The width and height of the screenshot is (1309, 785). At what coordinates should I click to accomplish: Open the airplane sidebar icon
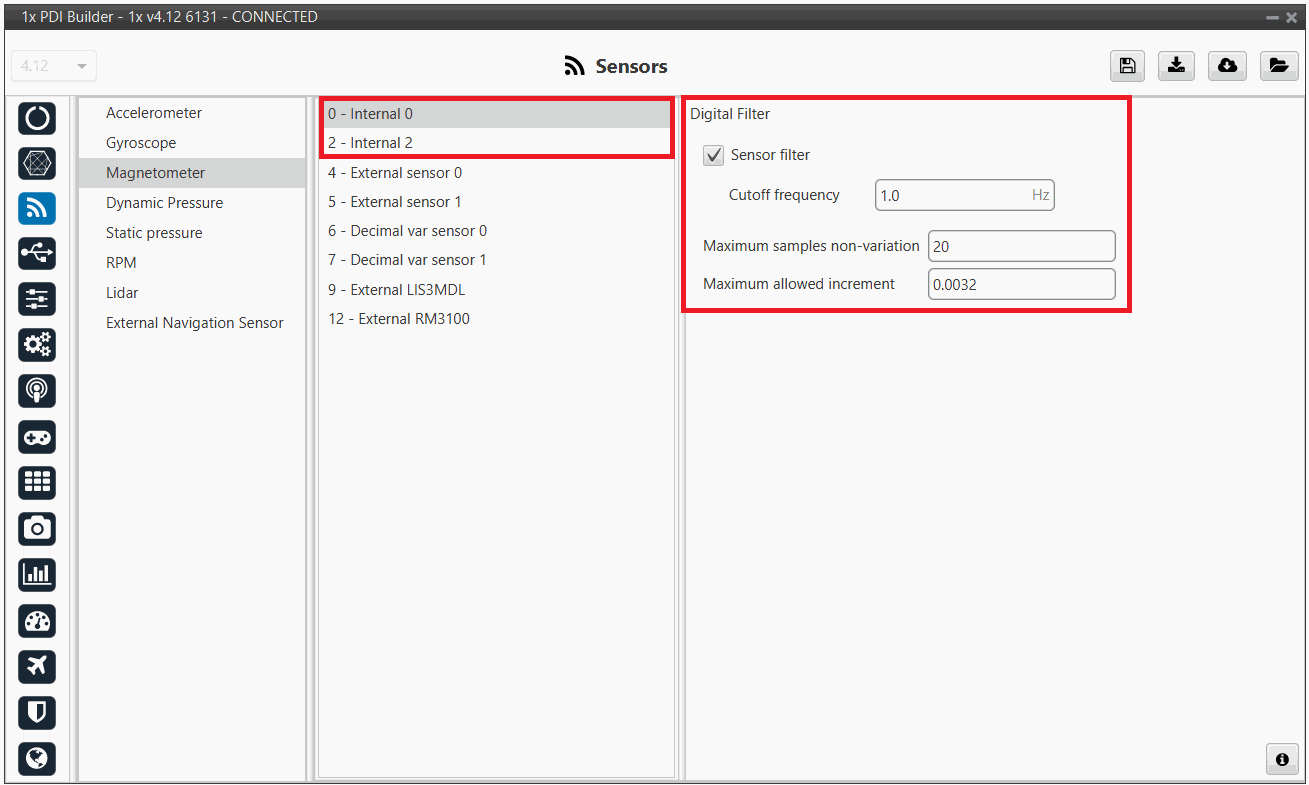(37, 666)
